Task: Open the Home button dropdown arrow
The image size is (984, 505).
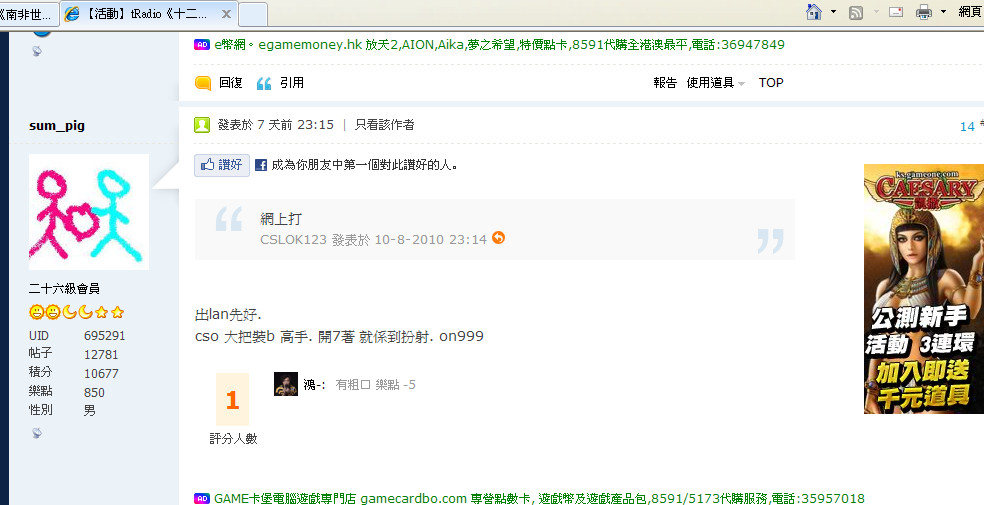Action: 833,12
